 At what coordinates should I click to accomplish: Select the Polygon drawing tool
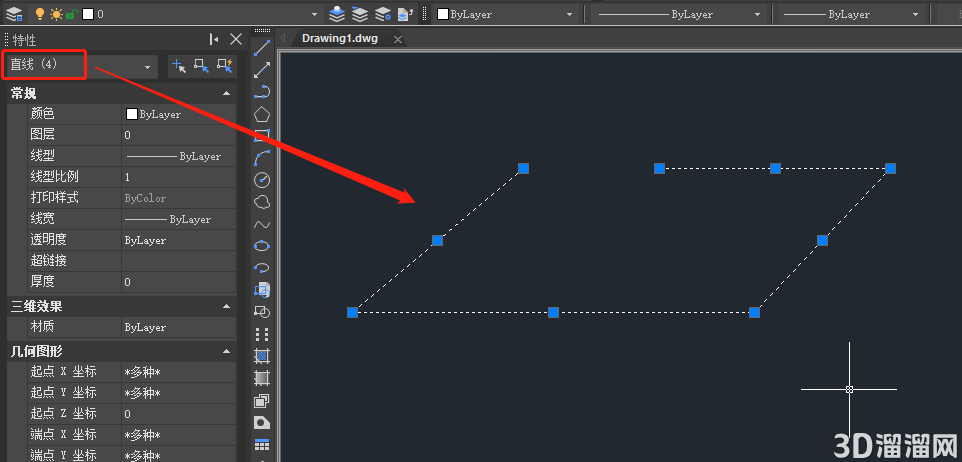point(262,114)
